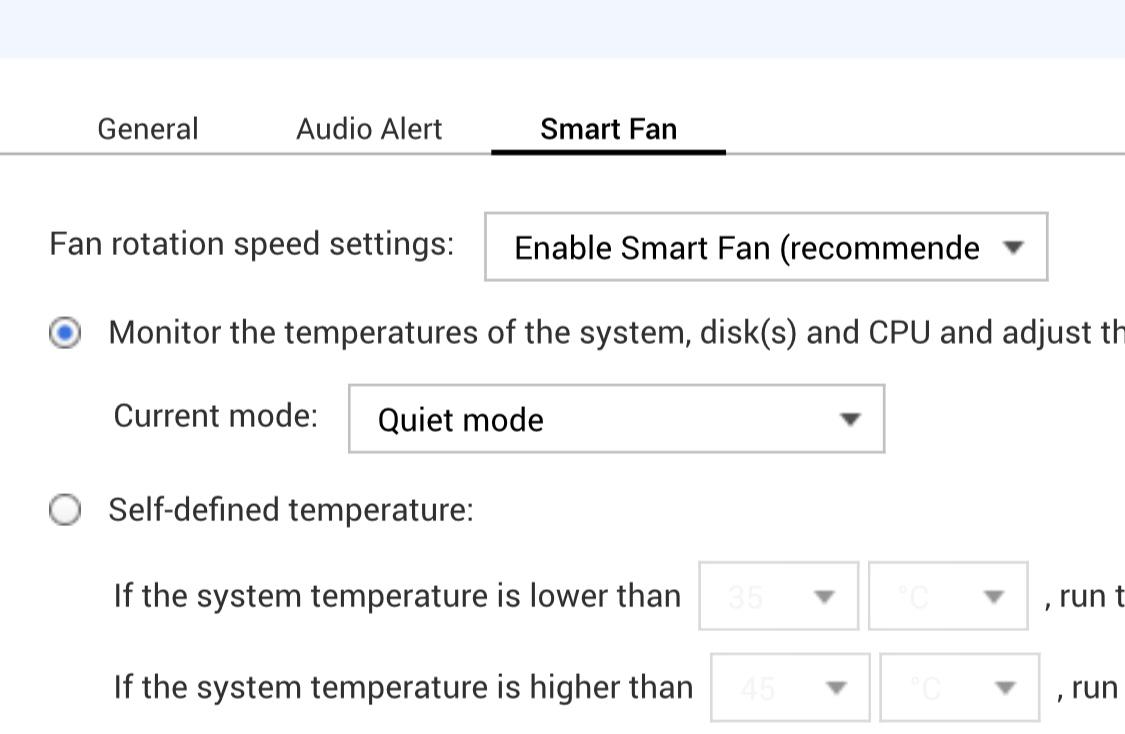Screen dimensions: 1125x734
Task: Select the Smart Fan tab
Action: 608,129
